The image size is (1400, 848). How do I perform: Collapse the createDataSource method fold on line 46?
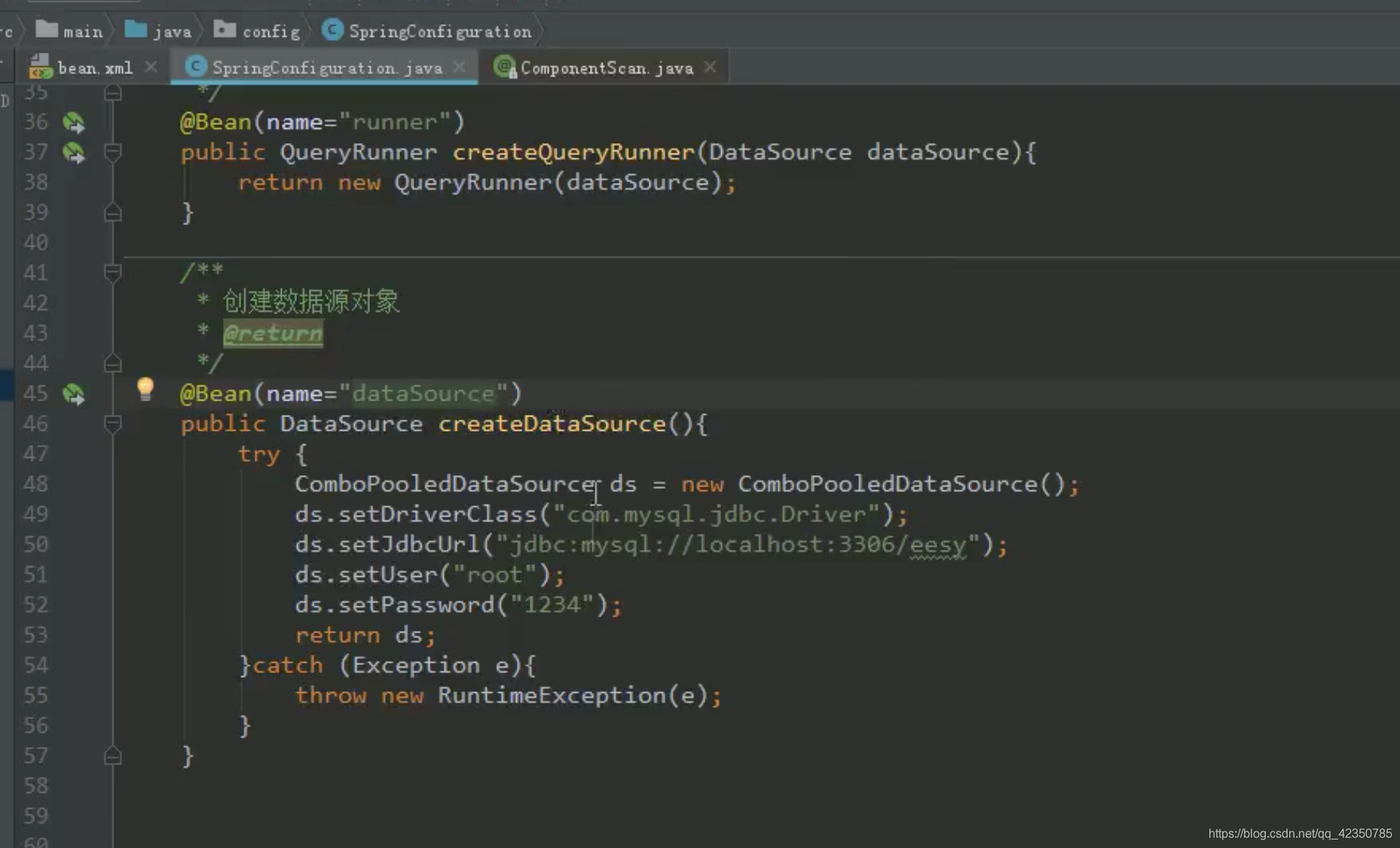click(x=113, y=424)
